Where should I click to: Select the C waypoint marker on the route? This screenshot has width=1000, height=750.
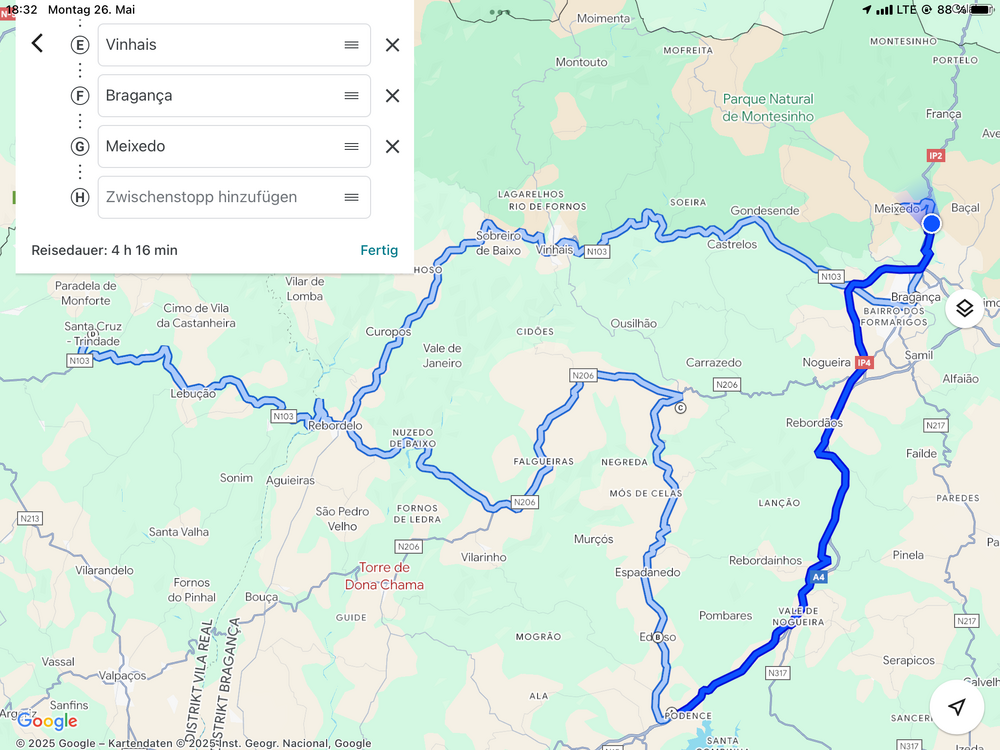[x=680, y=408]
